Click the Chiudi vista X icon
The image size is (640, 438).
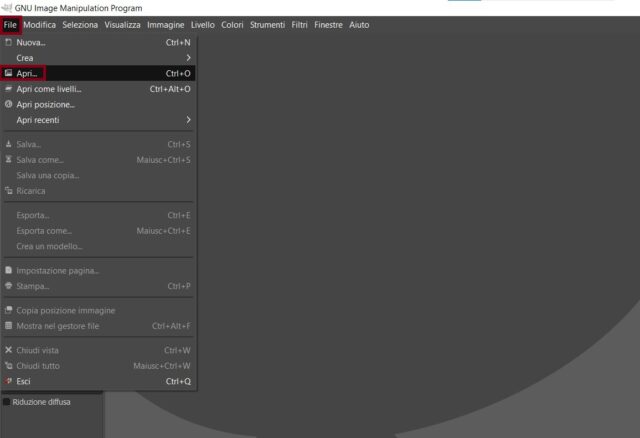(9, 350)
